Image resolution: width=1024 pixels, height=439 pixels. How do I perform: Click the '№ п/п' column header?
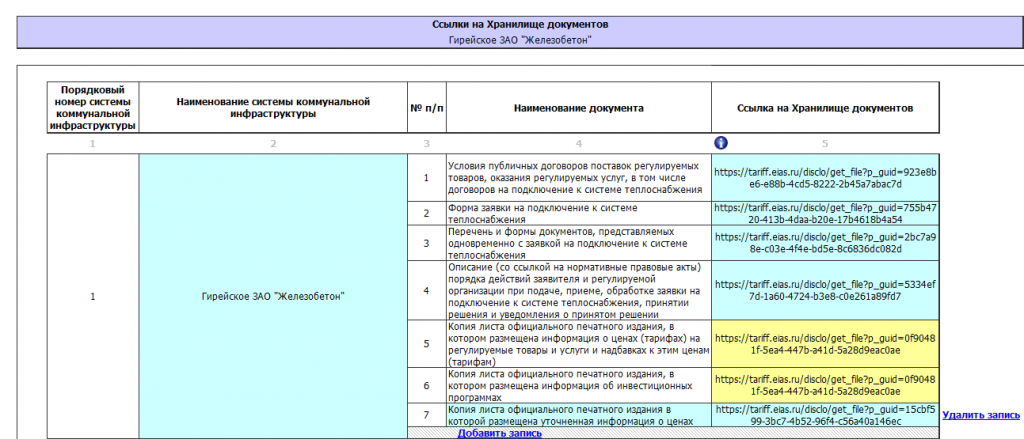426,108
